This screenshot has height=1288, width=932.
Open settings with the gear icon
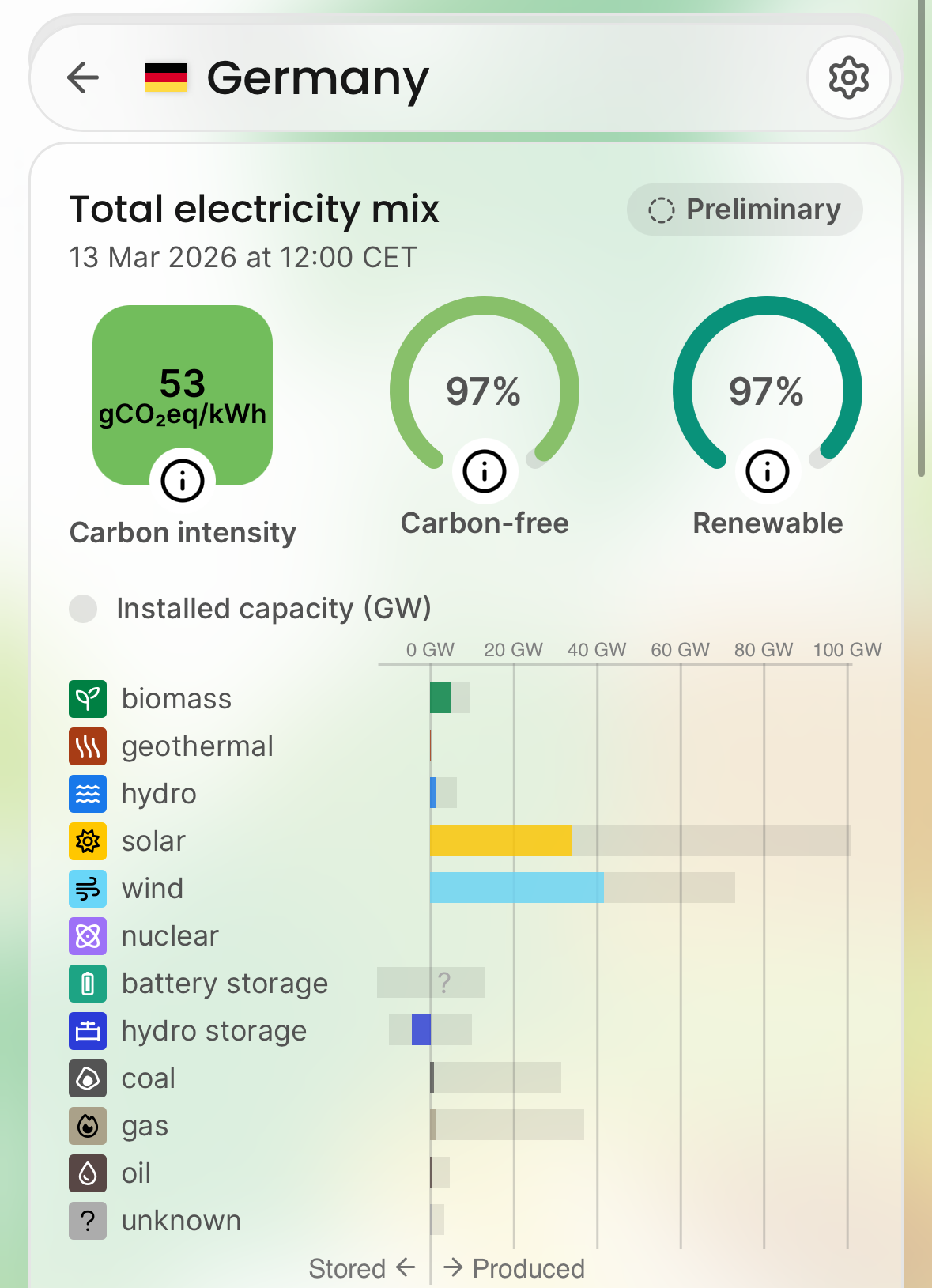click(849, 77)
